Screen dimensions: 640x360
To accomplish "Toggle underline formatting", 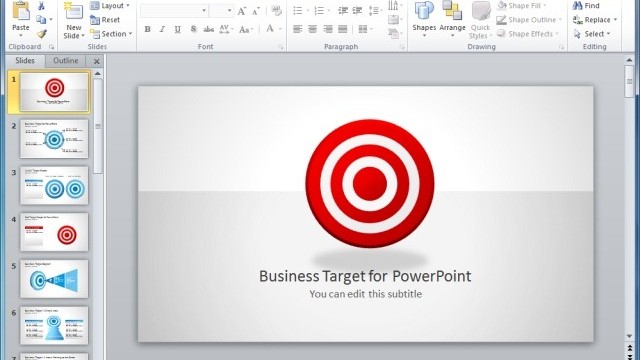I will [178, 29].
